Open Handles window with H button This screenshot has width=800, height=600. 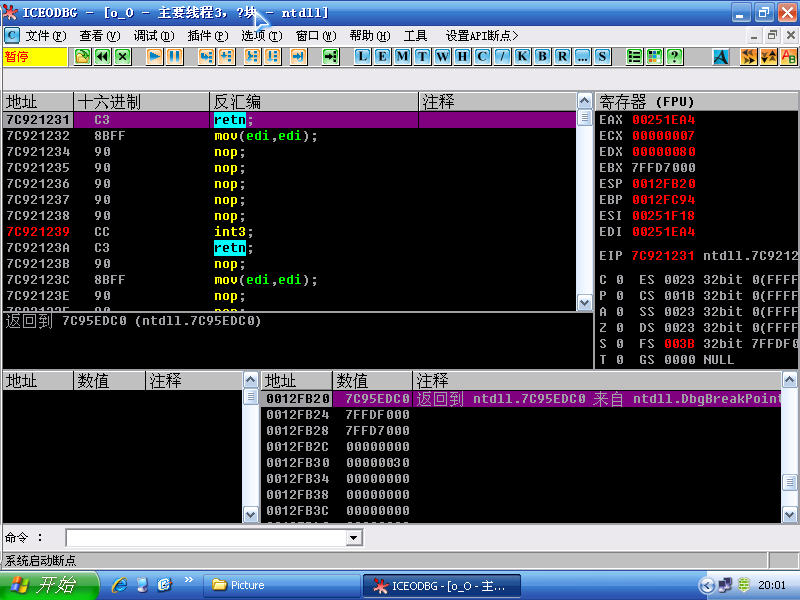click(462, 56)
